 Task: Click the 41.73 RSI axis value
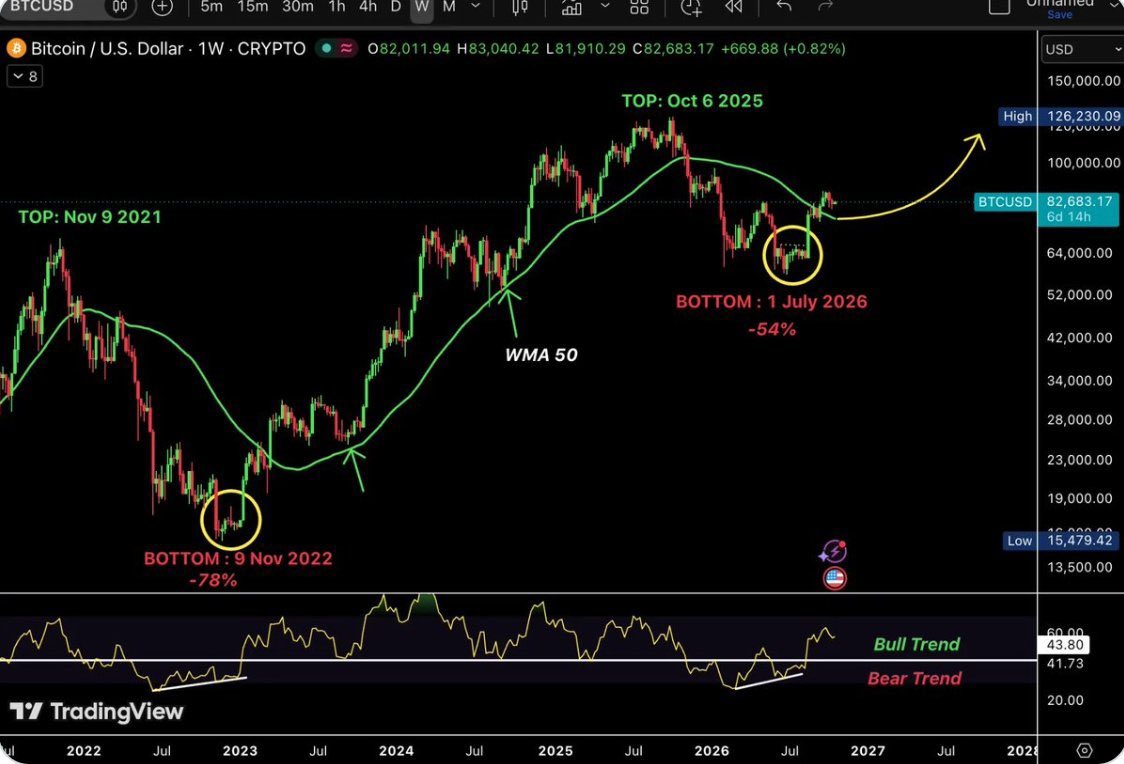1065,664
